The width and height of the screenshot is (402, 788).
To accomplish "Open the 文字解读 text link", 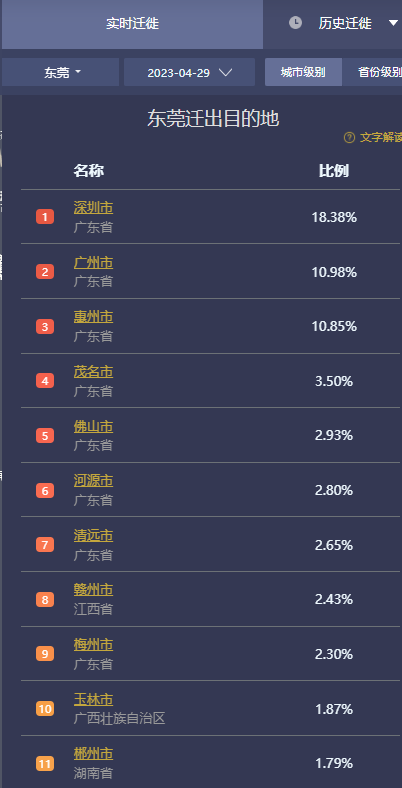I will (x=381, y=138).
